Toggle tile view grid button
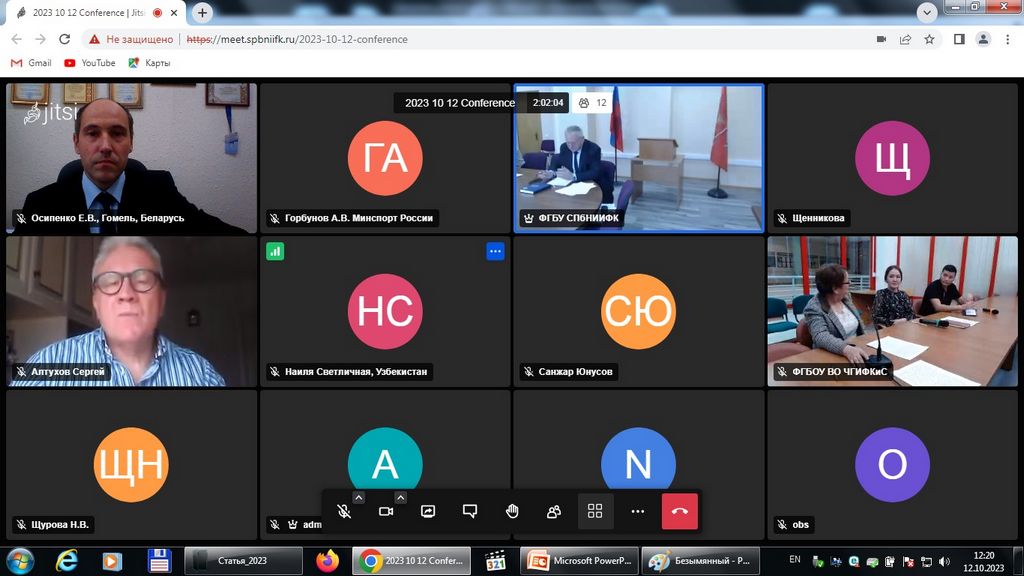Image resolution: width=1024 pixels, height=576 pixels. tap(595, 511)
